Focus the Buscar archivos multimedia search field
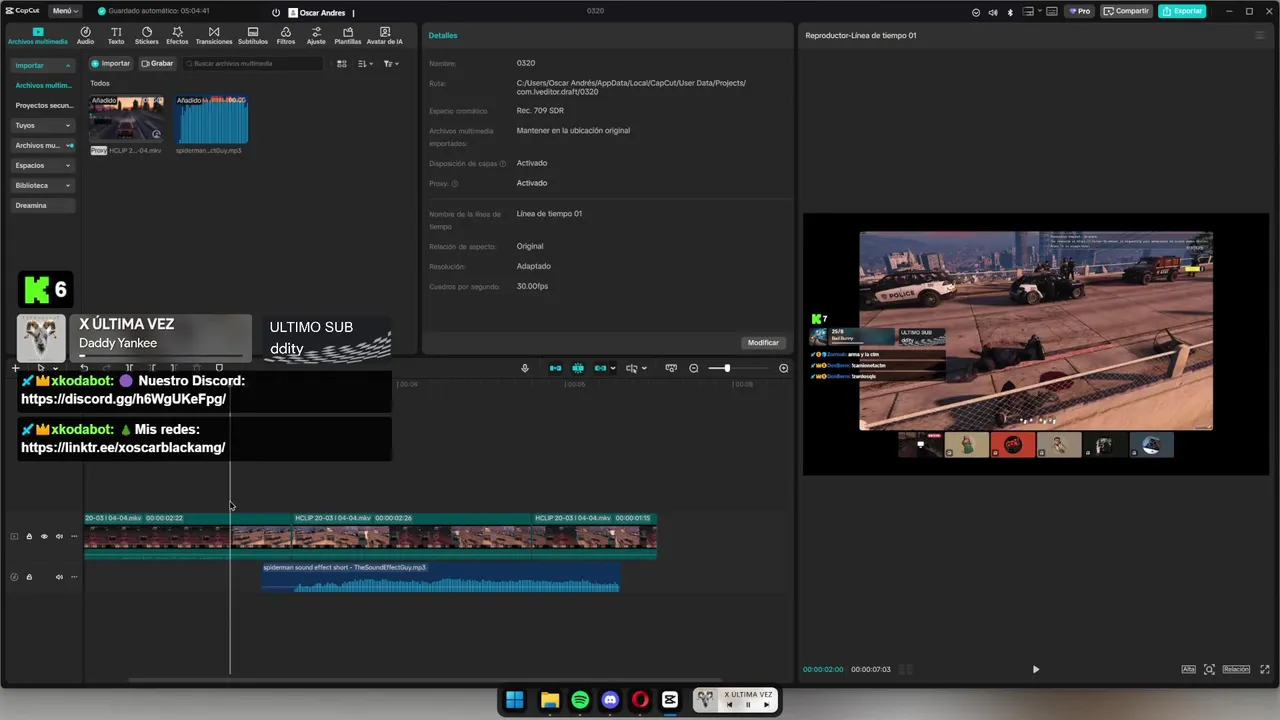This screenshot has width=1280, height=720. [x=252, y=63]
